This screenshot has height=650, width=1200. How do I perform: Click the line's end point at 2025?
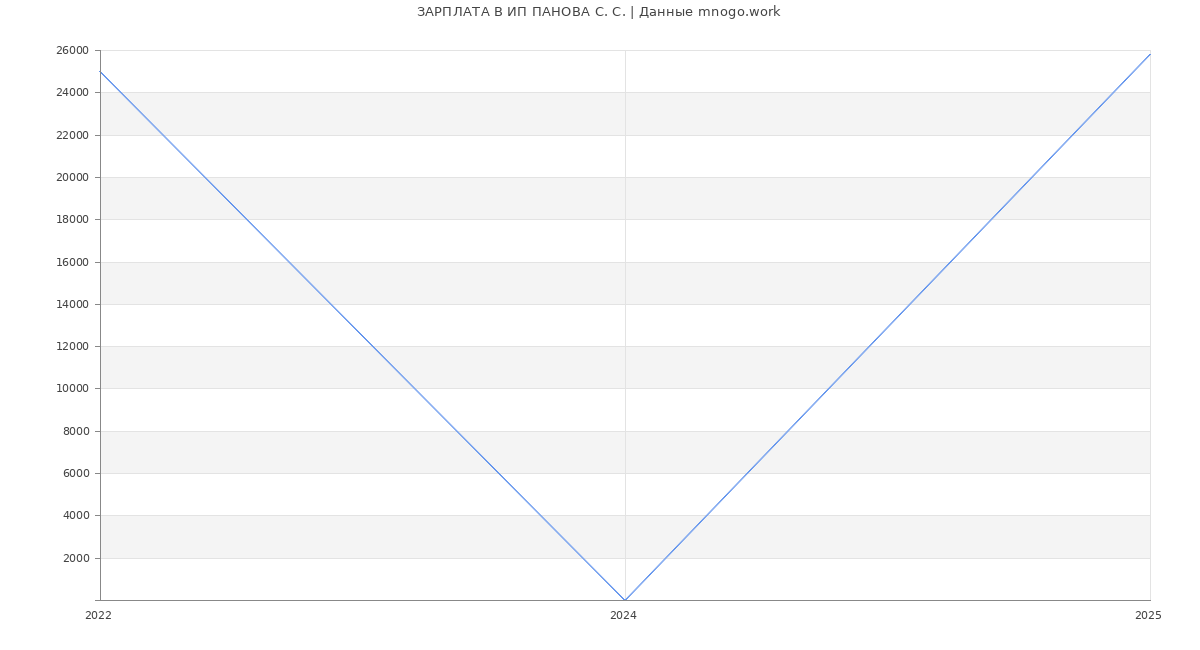pyautogui.click(x=1150, y=54)
